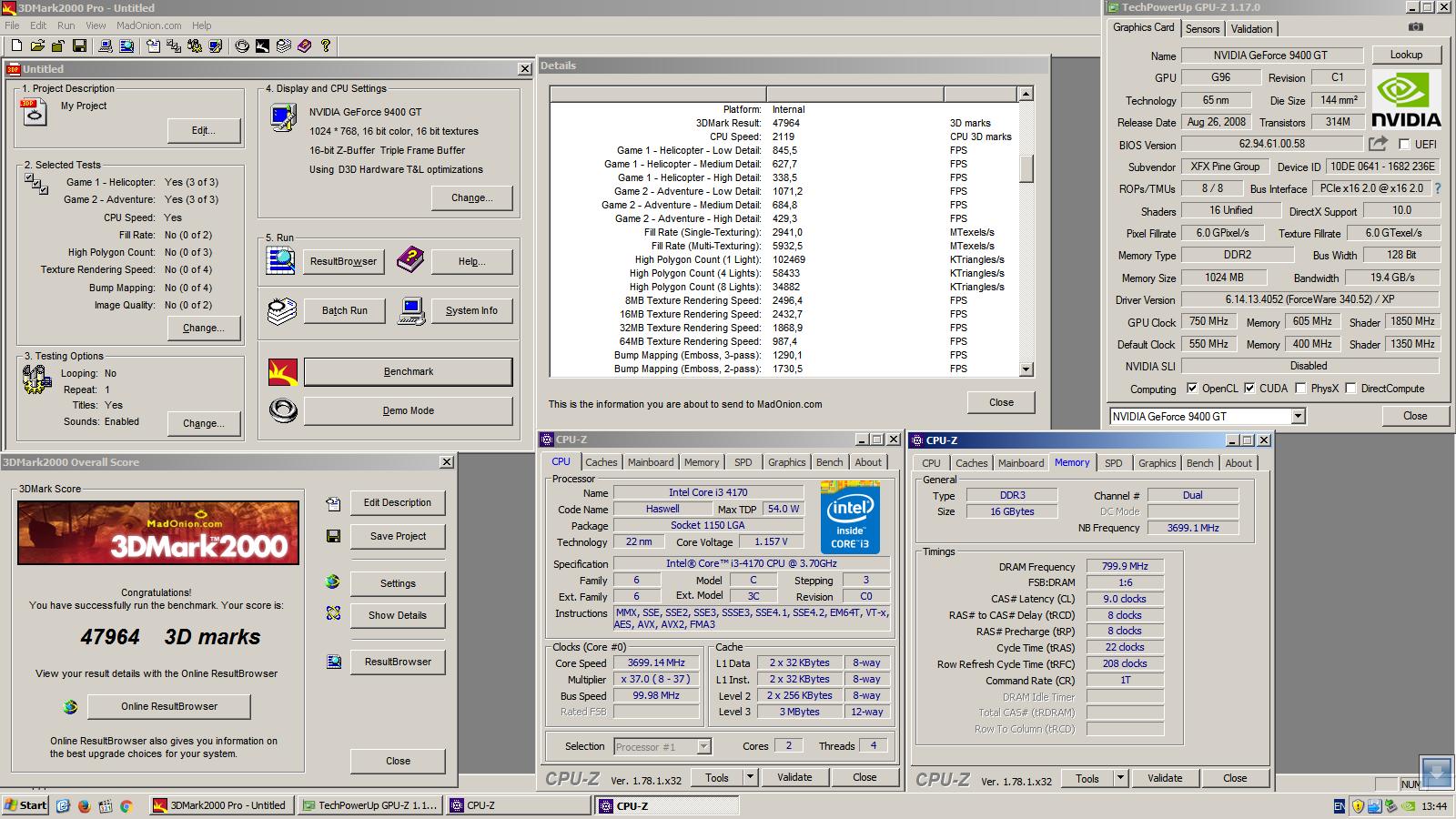This screenshot has width=1456, height=819.
Task: Click the EN language indicator in taskbar
Action: 1339,806
